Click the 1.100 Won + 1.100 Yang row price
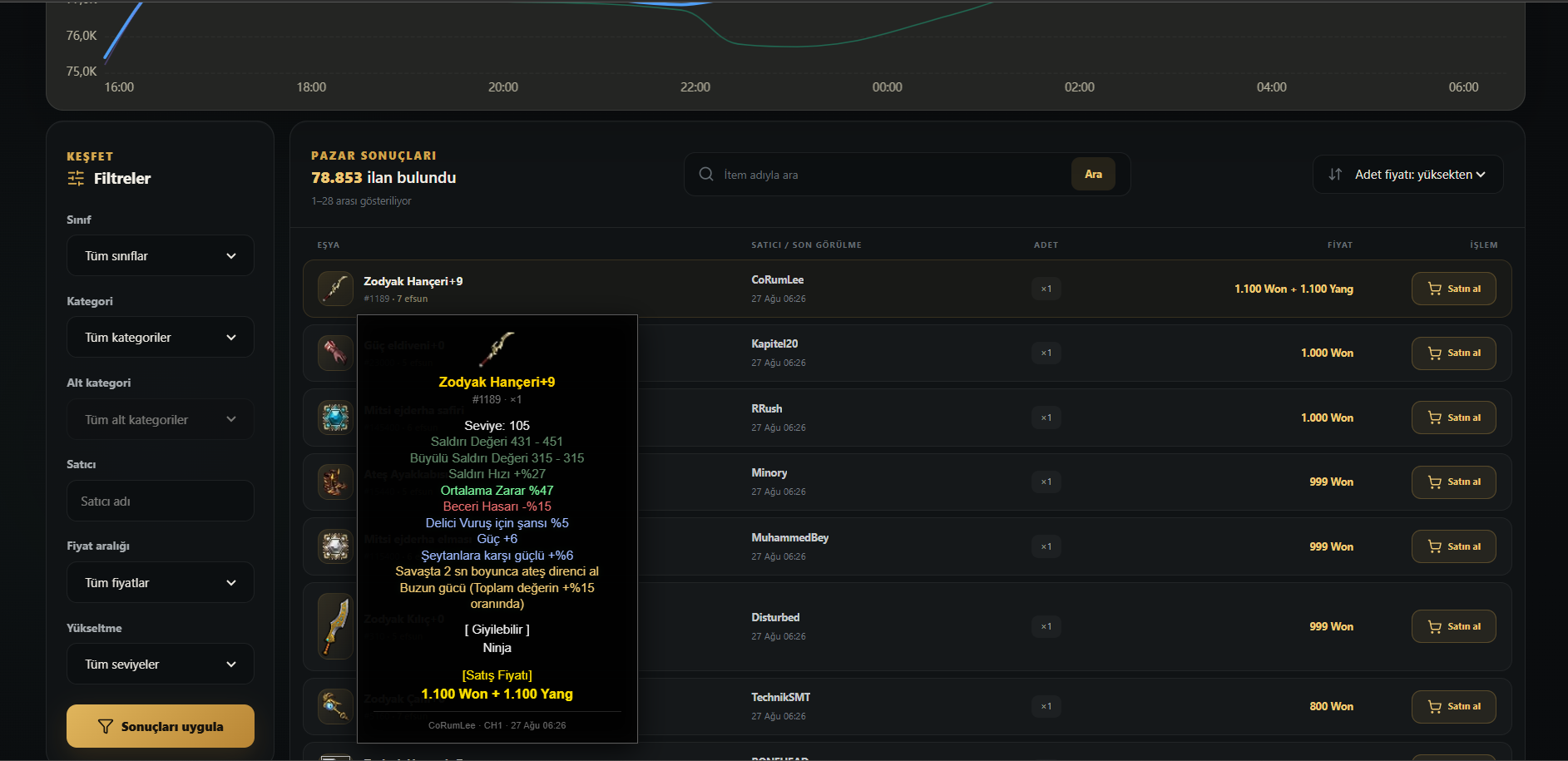The height and width of the screenshot is (761, 1568). pos(1293,289)
